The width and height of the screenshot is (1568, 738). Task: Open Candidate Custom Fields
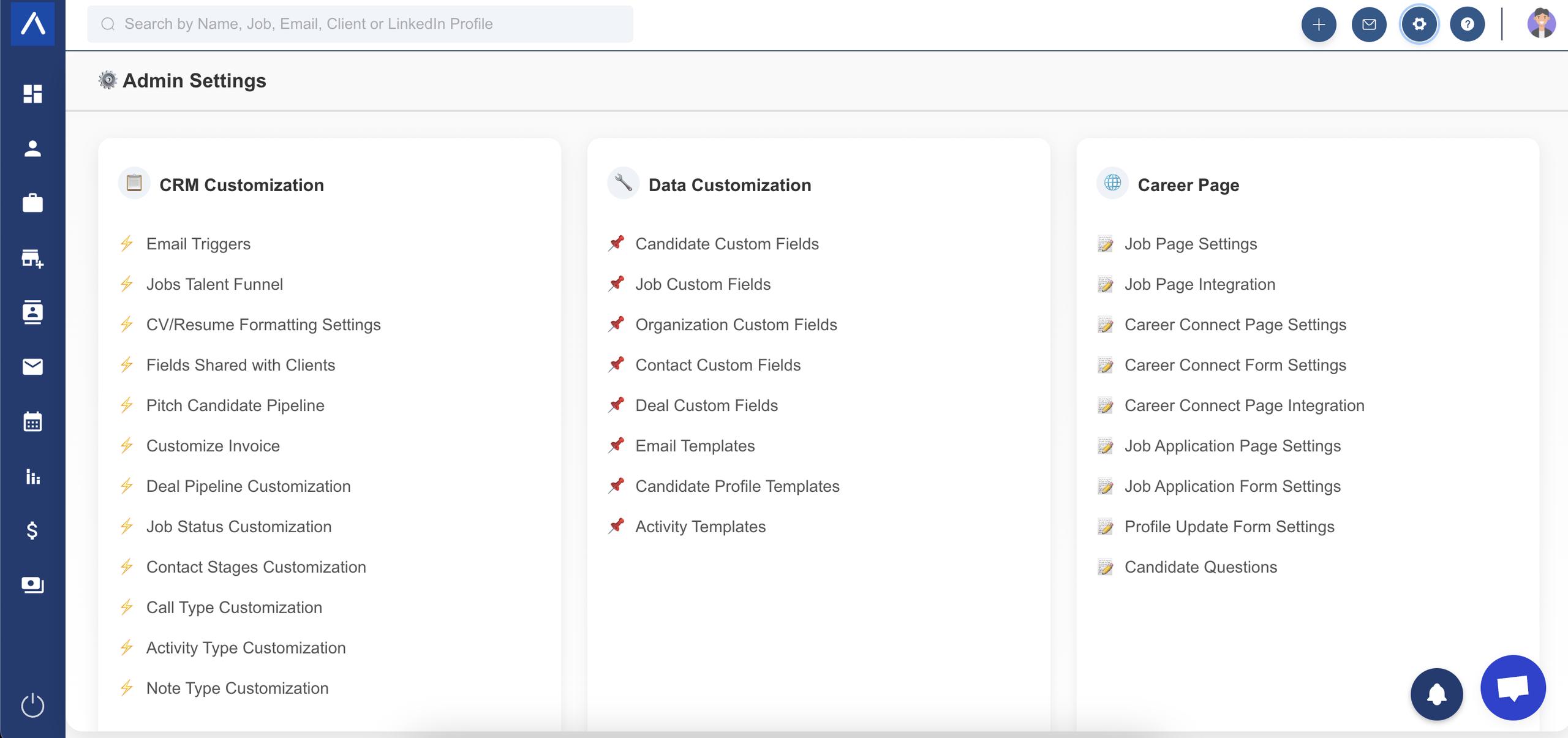[726, 244]
